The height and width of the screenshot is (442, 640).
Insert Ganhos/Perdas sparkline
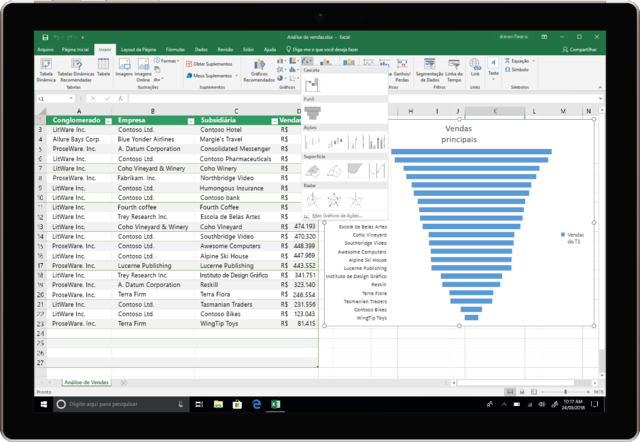(402, 70)
